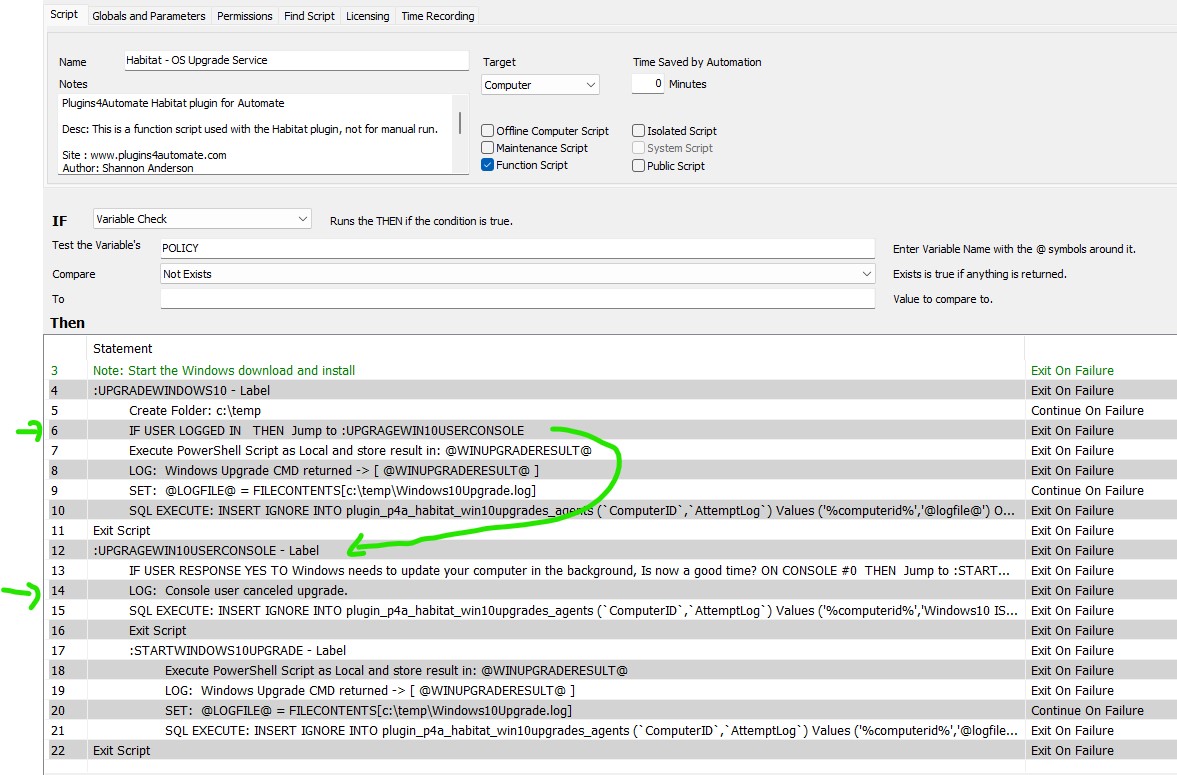
Task: Check the Isolated Script option
Action: coord(639,131)
